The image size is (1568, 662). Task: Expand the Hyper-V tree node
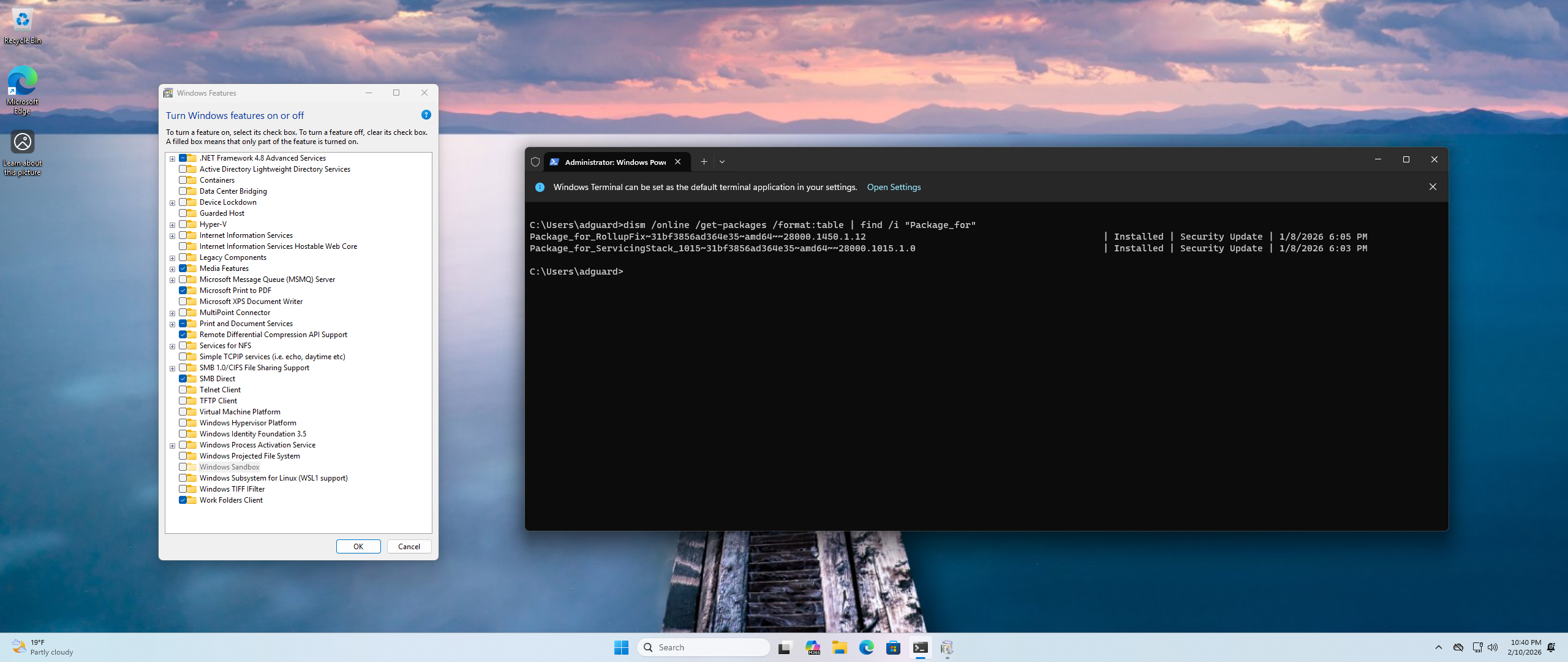pyautogui.click(x=173, y=225)
